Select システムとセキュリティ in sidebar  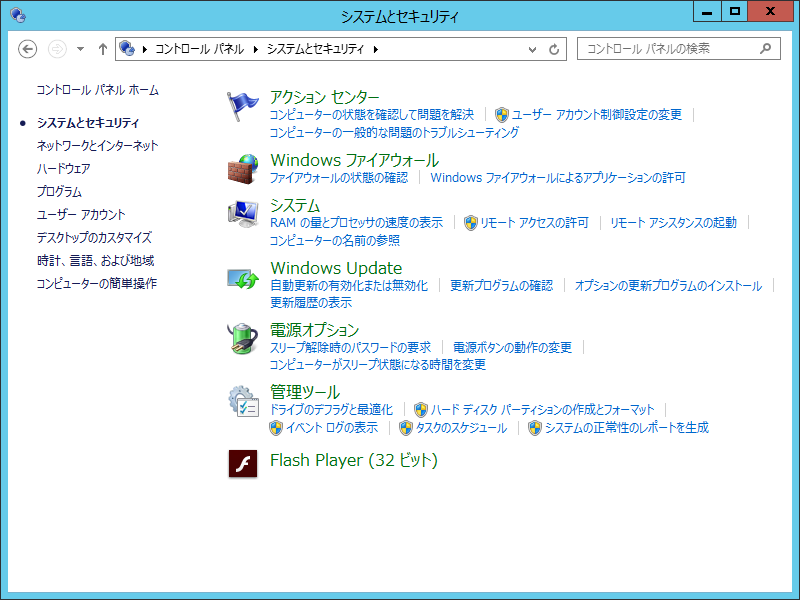[x=88, y=123]
